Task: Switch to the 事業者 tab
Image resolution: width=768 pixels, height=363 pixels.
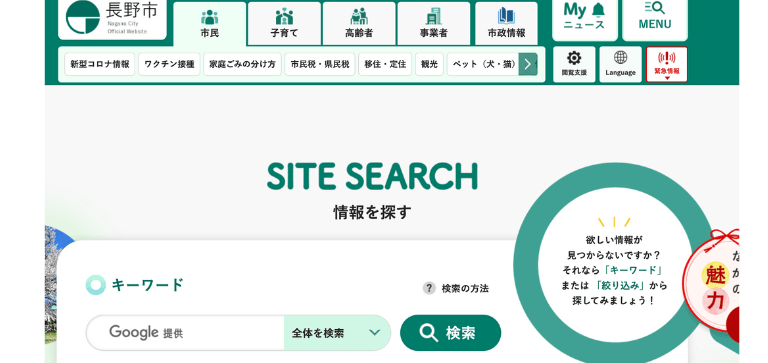Action: (x=433, y=24)
